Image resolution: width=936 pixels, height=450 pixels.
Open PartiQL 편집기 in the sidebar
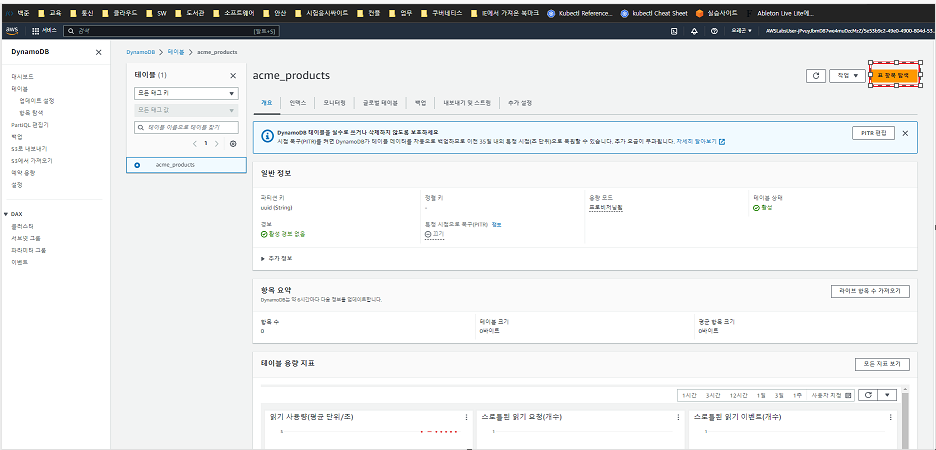[x=30, y=125]
